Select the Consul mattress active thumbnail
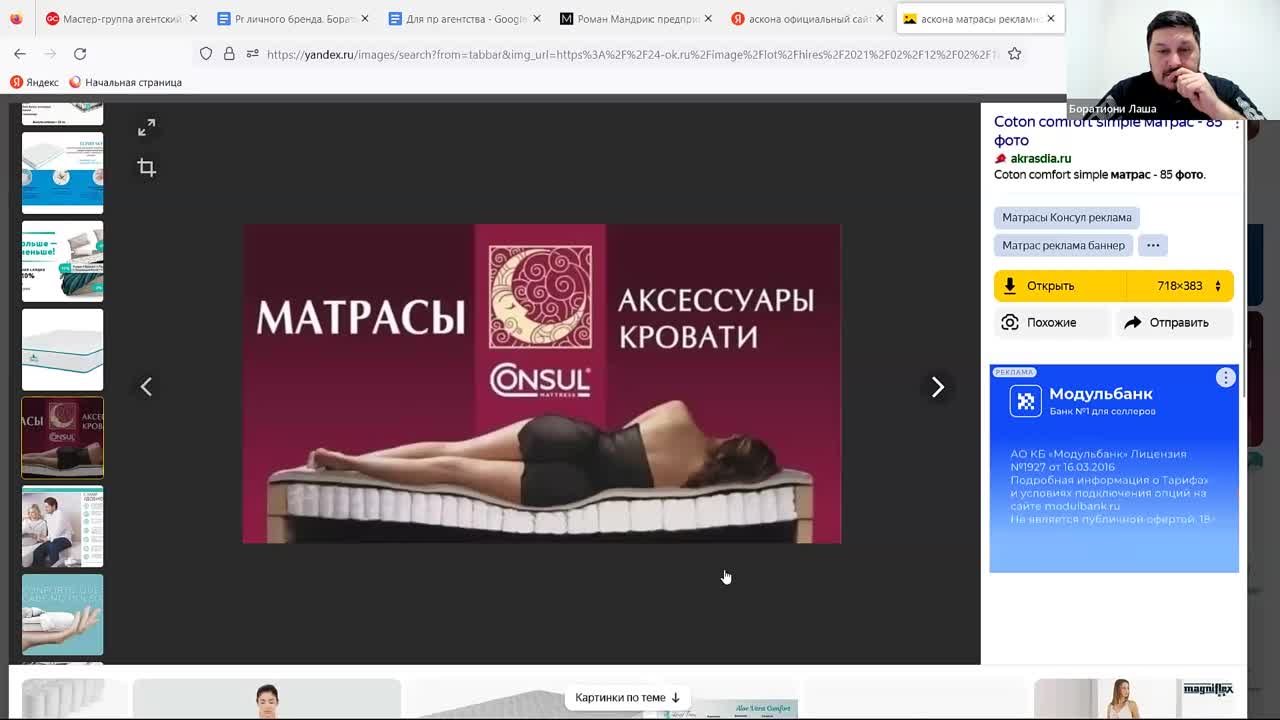This screenshot has height=720, width=1280. tap(62, 437)
